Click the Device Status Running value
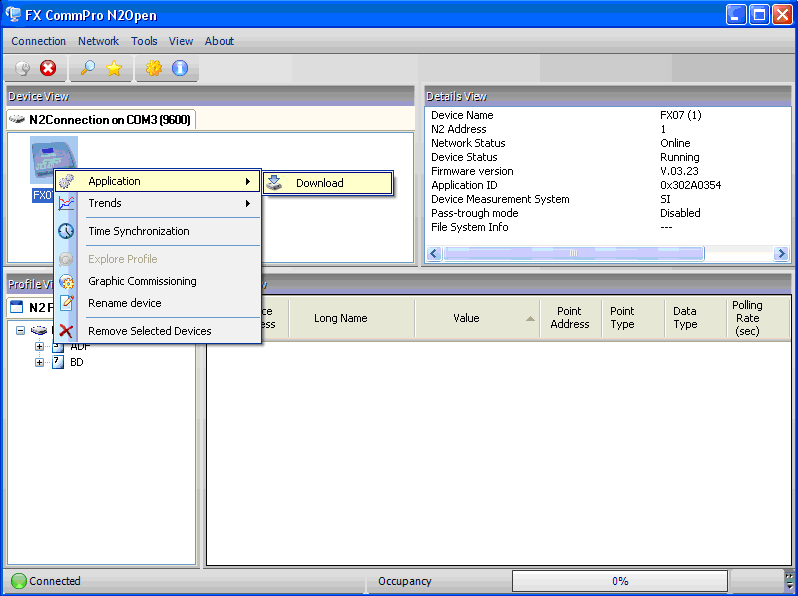Viewport: 798px width, 596px height. (x=679, y=157)
